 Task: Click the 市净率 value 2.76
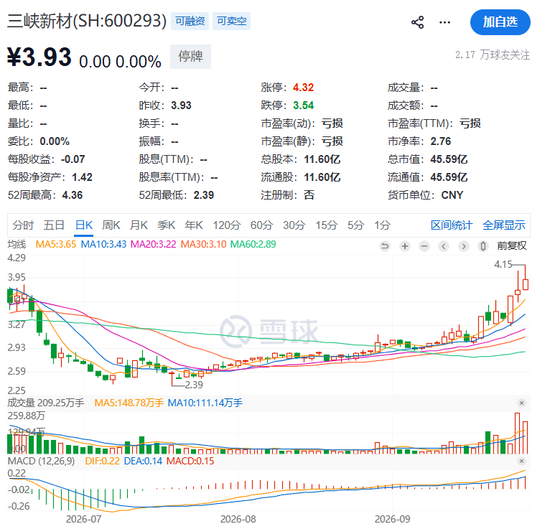[x=441, y=141]
